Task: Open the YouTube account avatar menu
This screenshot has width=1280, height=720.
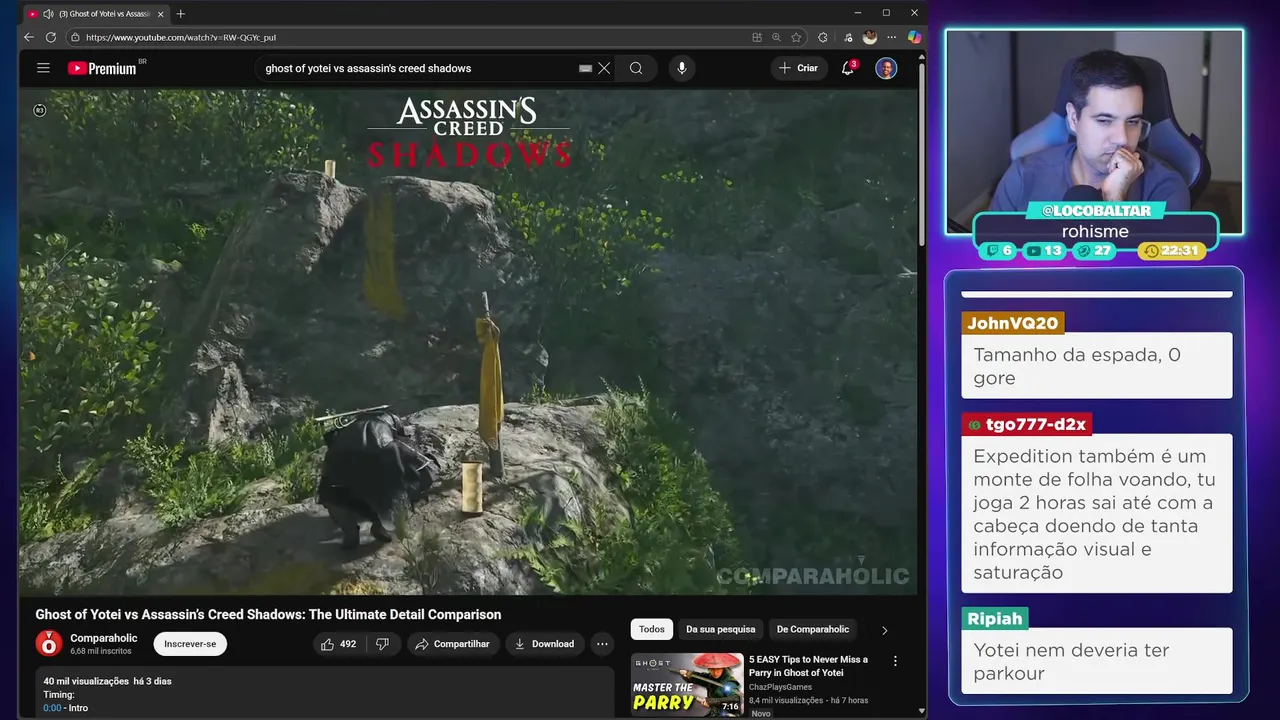Action: pos(886,68)
